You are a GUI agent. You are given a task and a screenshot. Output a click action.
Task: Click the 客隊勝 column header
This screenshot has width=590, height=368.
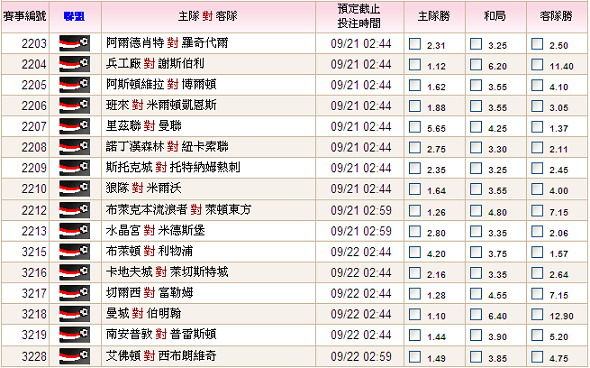click(556, 16)
